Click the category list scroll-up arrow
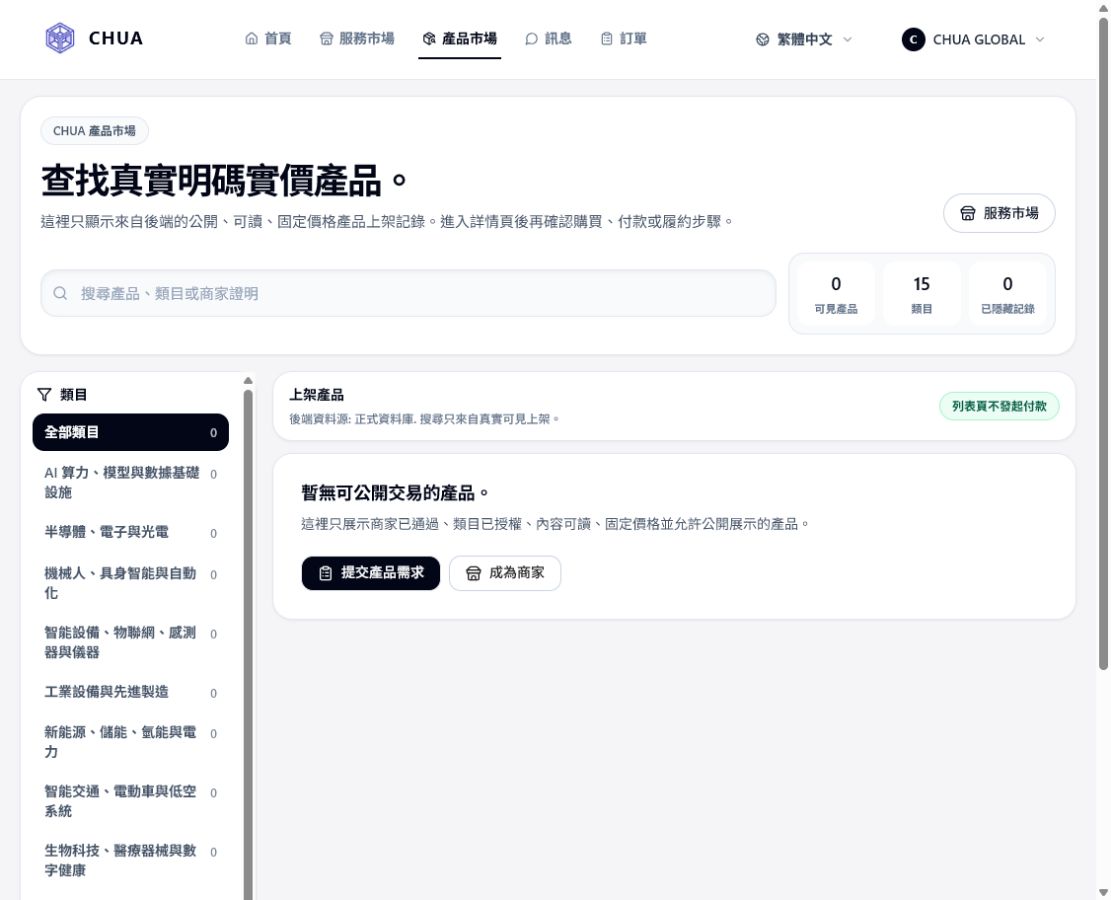Screen dimensions: 1111x900 tap(248, 381)
